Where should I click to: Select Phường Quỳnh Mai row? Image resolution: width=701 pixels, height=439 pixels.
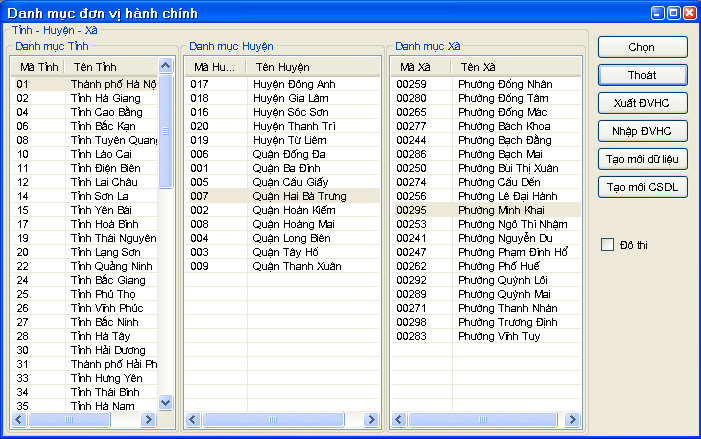coord(486,294)
